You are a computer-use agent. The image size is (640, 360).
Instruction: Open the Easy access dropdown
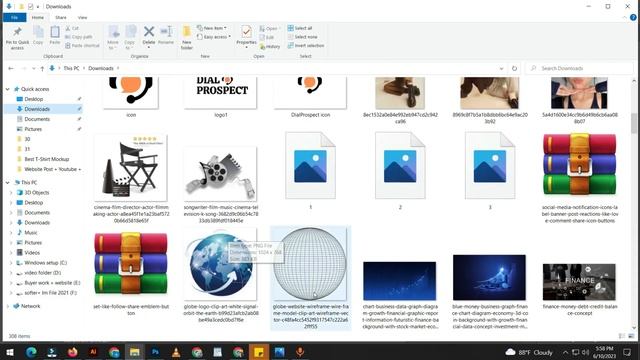click(214, 37)
